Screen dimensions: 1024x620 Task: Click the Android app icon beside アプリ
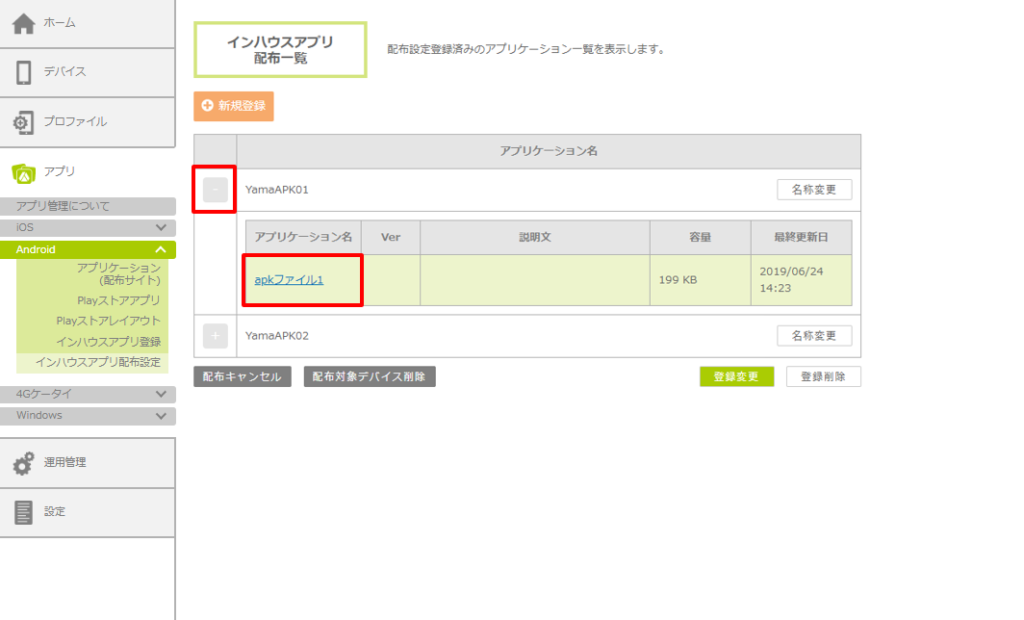click(x=23, y=173)
